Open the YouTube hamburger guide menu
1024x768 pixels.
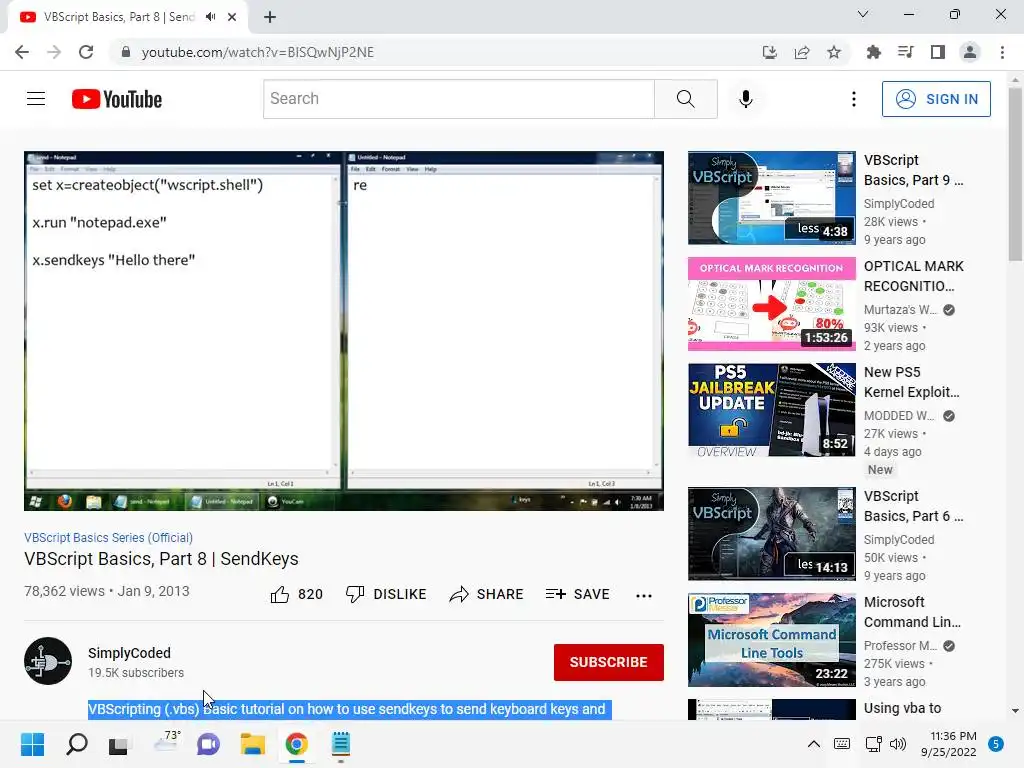36,99
